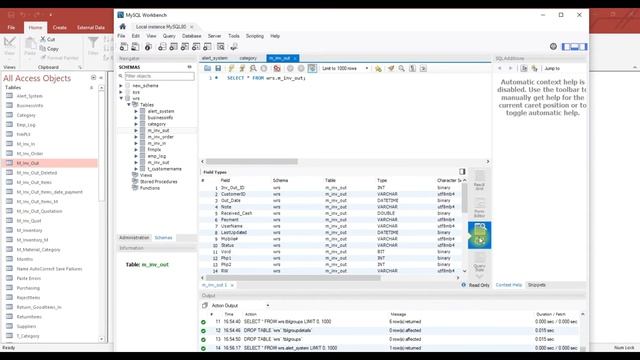Open the object inspector toolbar icon
This screenshot has width=640, height=360.
point(148,47)
